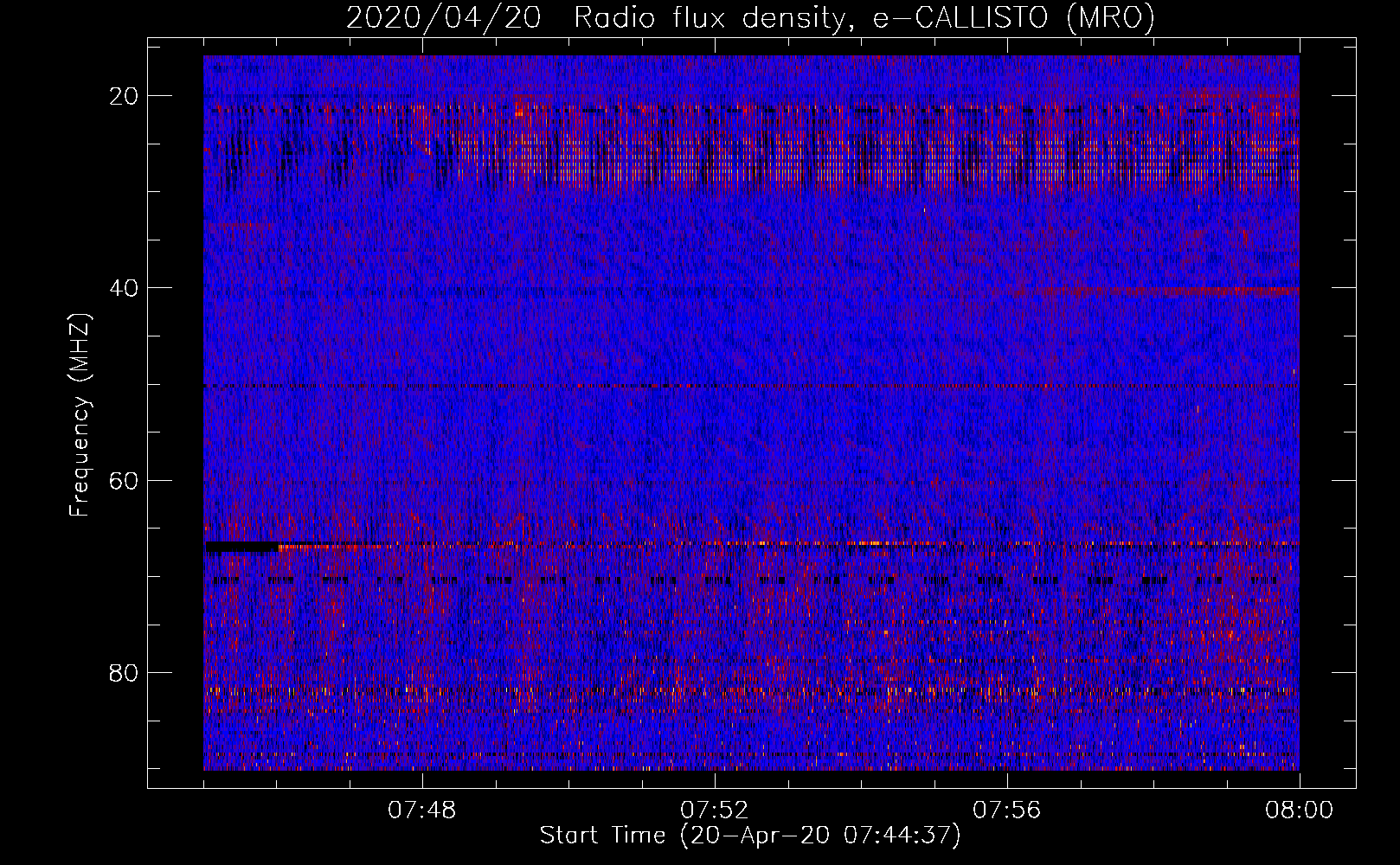Viewport: 1400px width, 865px height.
Task: Click the 'Frequency (MHZ)' axis label
Action: point(79,415)
